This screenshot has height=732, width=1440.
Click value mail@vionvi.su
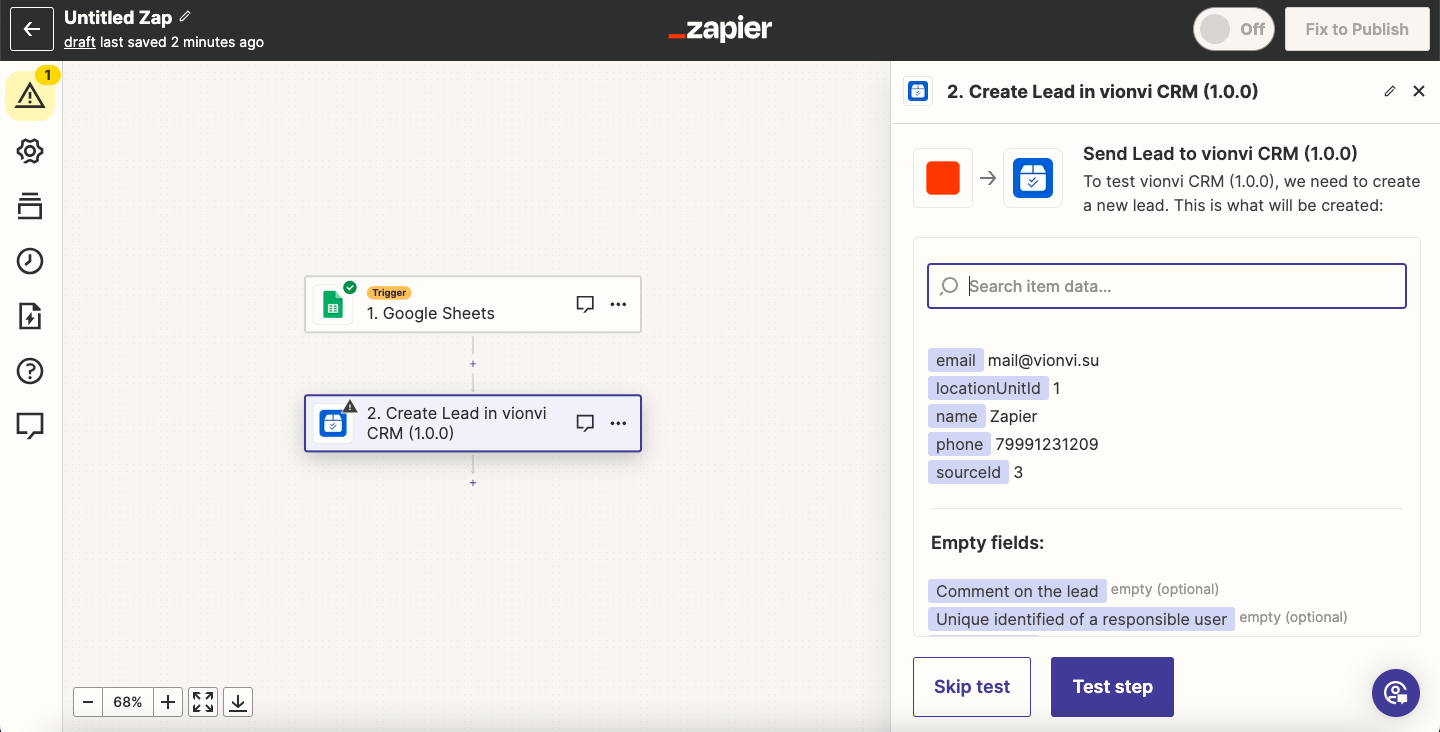(1043, 360)
